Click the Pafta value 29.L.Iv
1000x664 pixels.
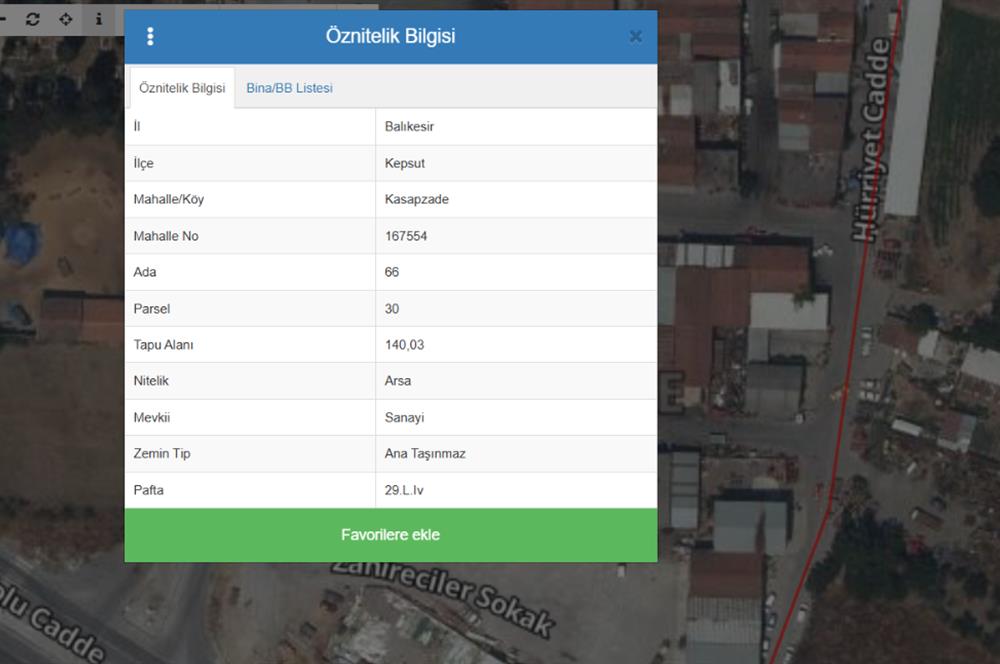click(404, 490)
